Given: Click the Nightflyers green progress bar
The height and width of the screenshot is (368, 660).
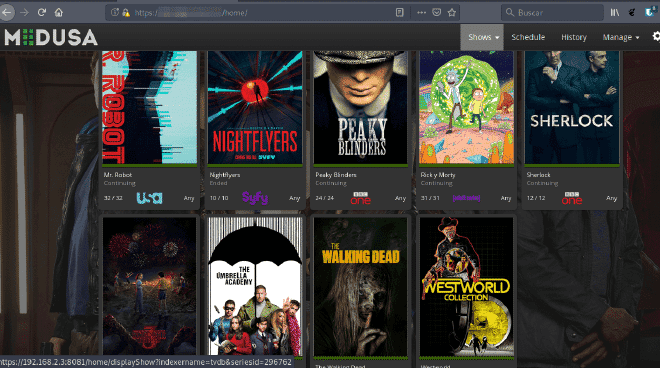Looking at the screenshot, I should tap(255, 165).
